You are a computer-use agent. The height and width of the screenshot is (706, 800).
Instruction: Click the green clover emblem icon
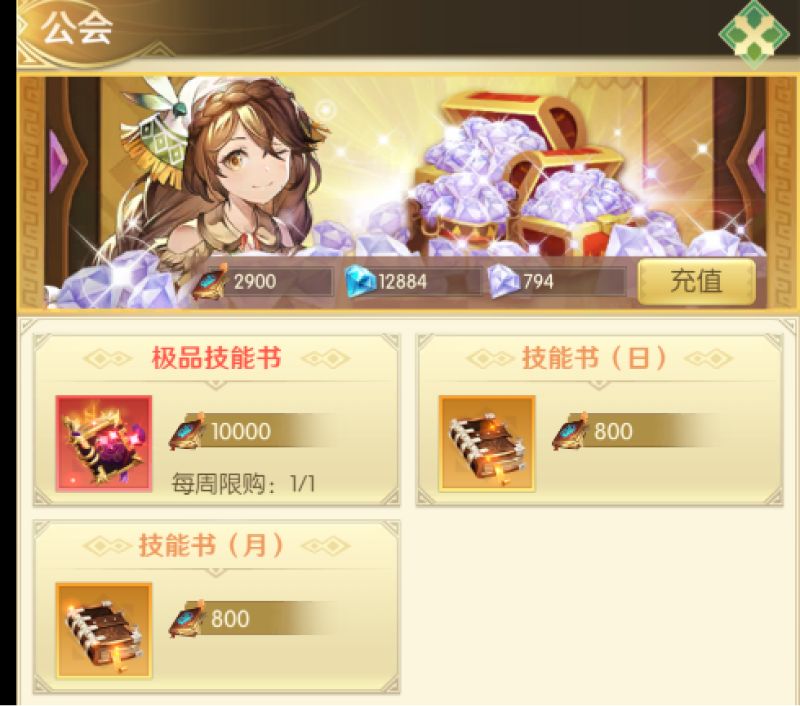(754, 32)
